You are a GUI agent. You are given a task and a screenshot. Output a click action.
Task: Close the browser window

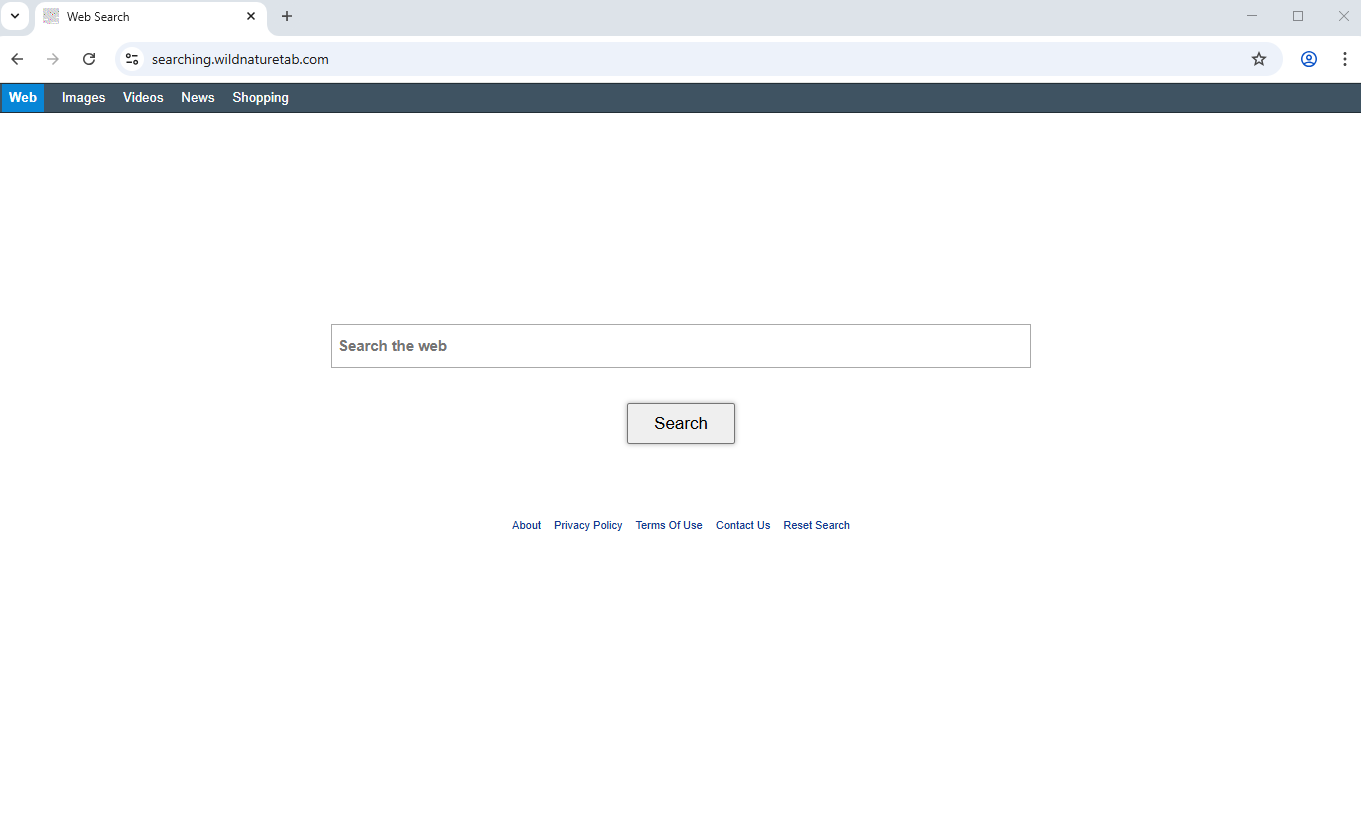[x=1343, y=16]
